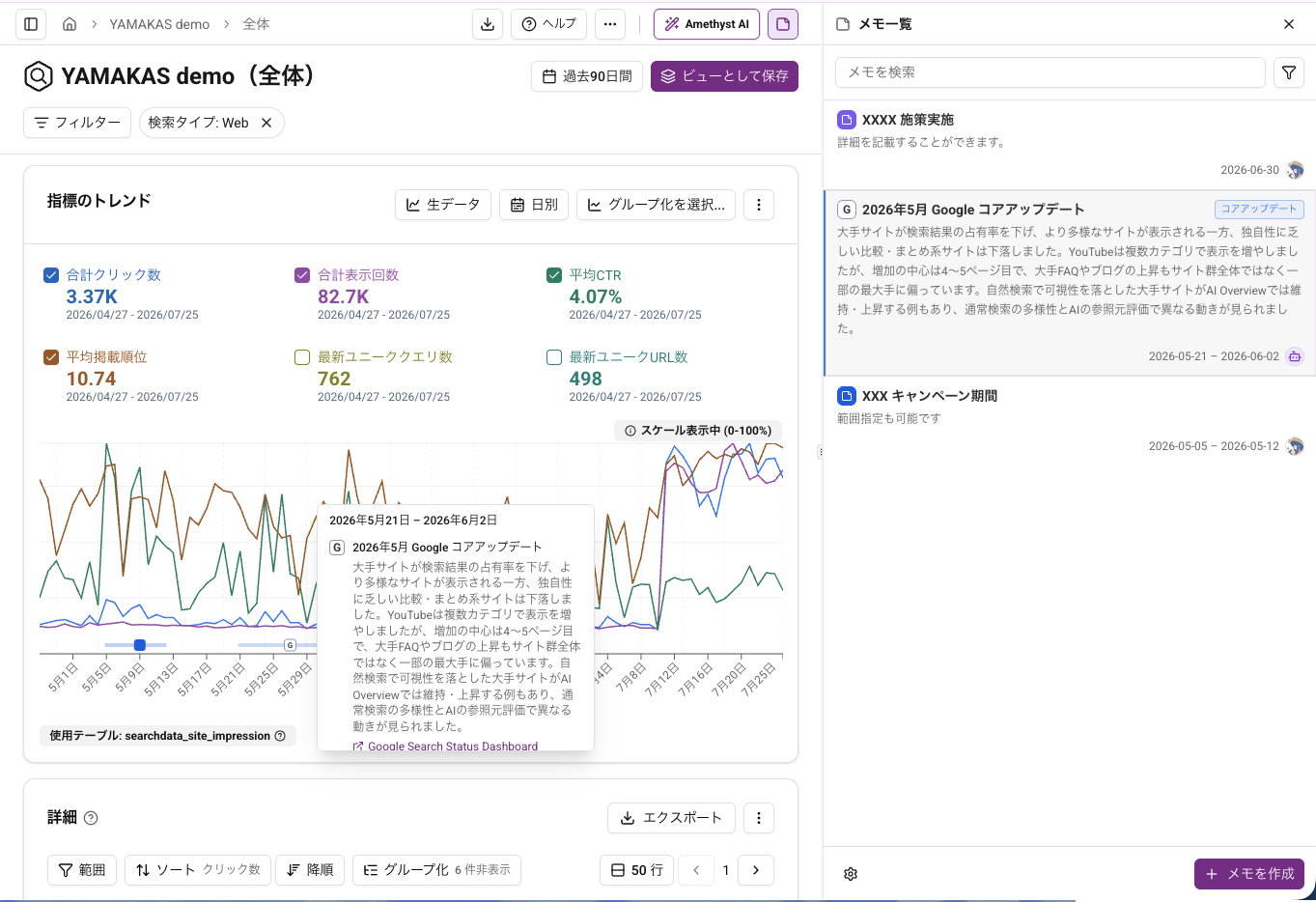1316x902 pixels.
Task: Open グループ化を選択 grouping dropdown
Action: pyautogui.click(x=657, y=205)
